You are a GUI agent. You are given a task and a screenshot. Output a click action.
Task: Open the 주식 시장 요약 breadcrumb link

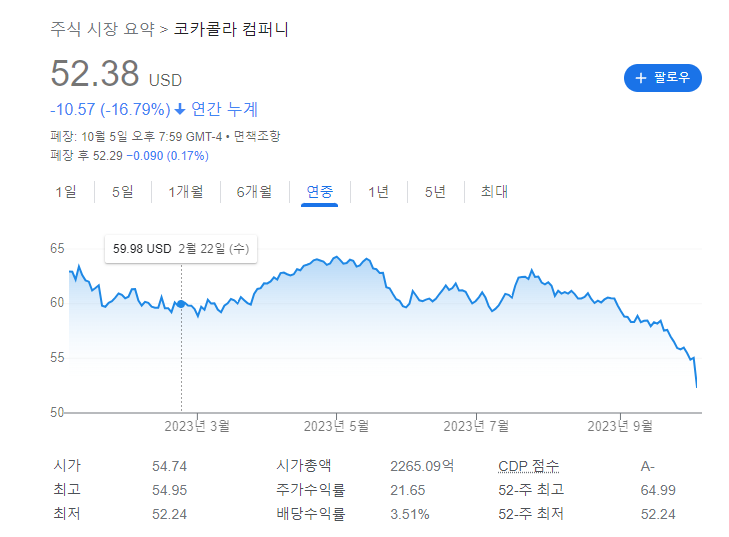tap(102, 29)
